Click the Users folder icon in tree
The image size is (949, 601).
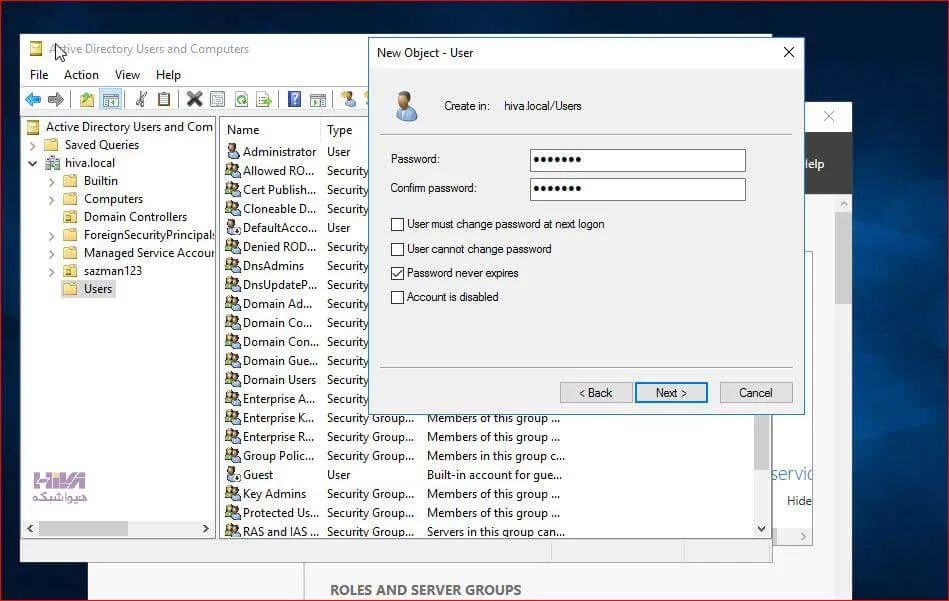pyautogui.click(x=71, y=288)
